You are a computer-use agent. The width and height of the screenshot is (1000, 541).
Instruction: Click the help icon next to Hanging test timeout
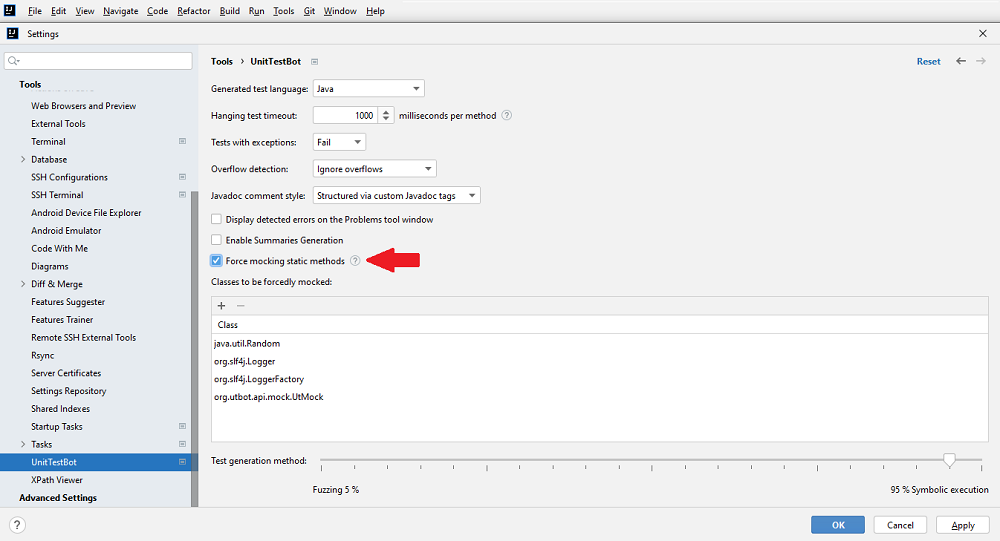pos(507,116)
